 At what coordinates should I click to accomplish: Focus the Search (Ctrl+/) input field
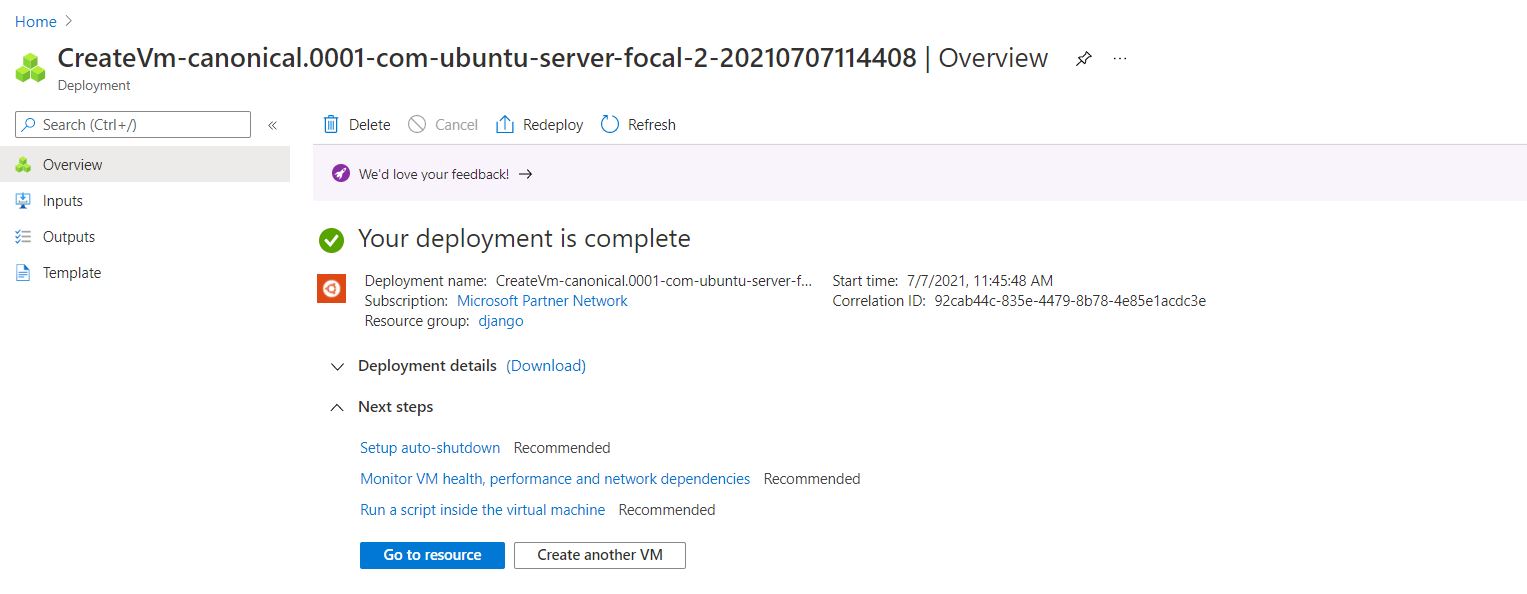(x=140, y=125)
